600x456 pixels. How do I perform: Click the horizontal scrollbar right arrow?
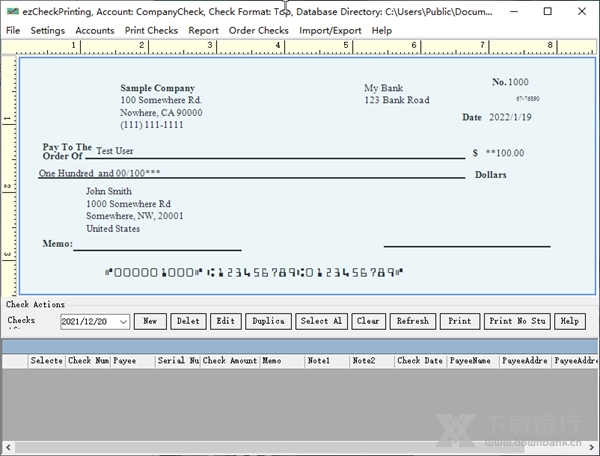591,447
